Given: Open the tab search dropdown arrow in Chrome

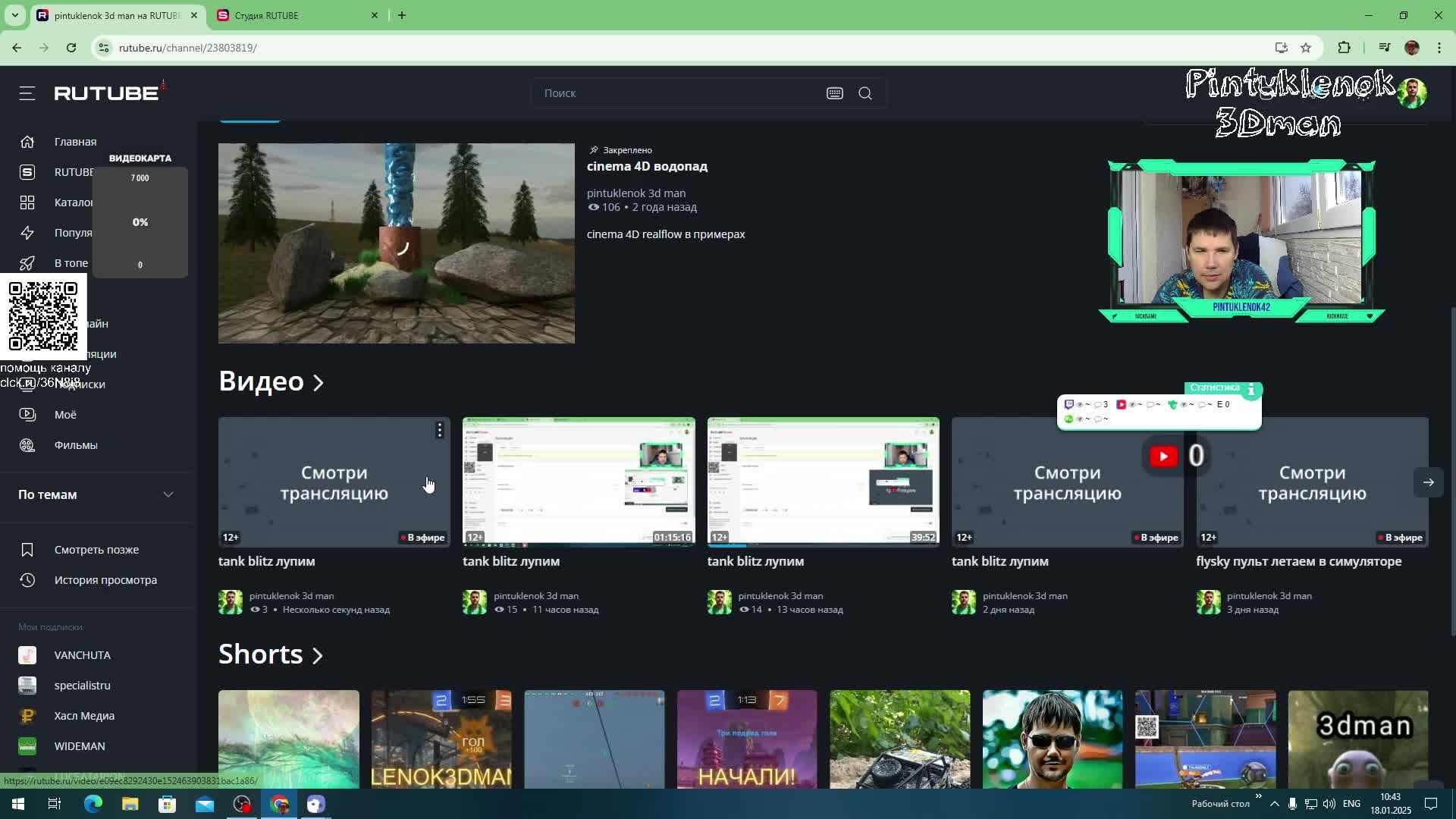Looking at the screenshot, I should 14,15.
